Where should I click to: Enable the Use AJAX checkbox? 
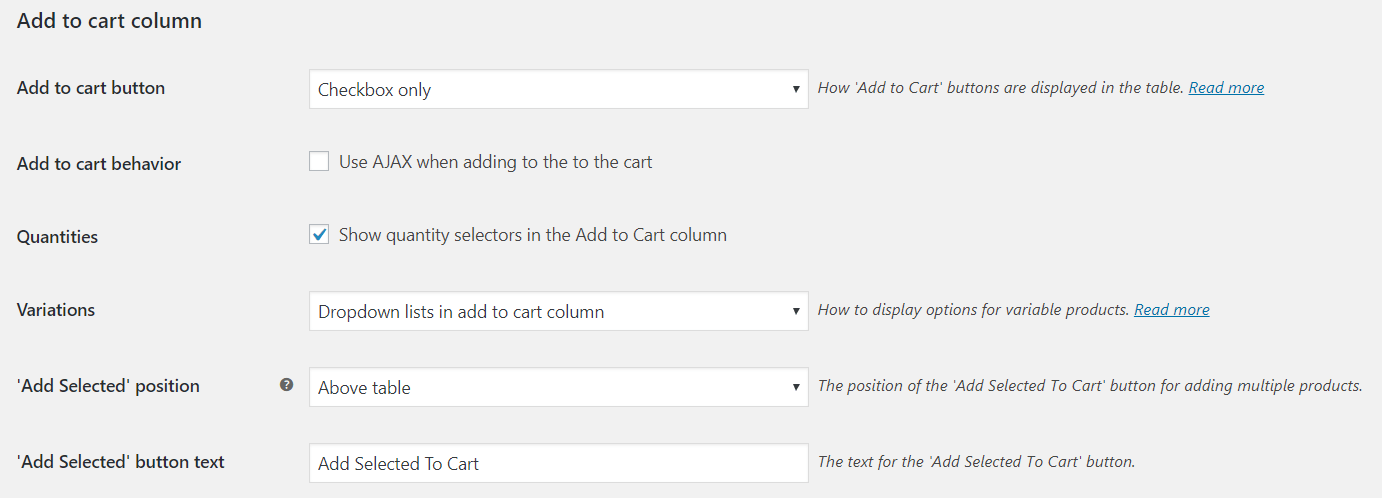[319, 161]
